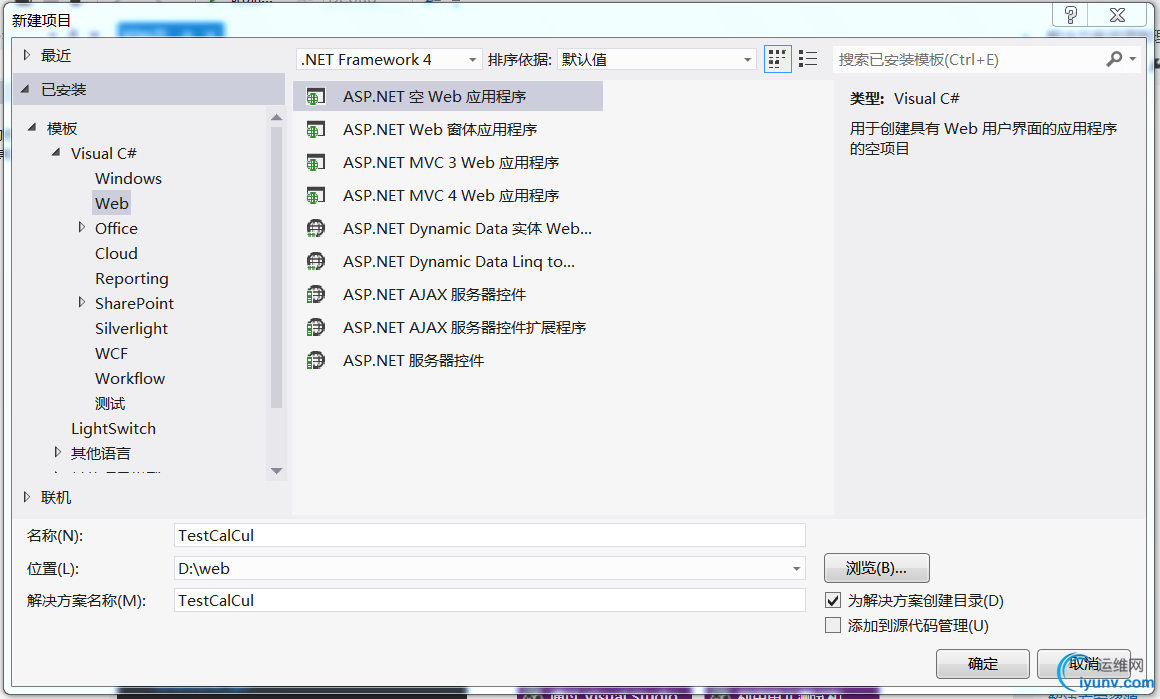
Task: Click the ASP.NET MVC 3 Web template icon
Action: click(x=316, y=163)
